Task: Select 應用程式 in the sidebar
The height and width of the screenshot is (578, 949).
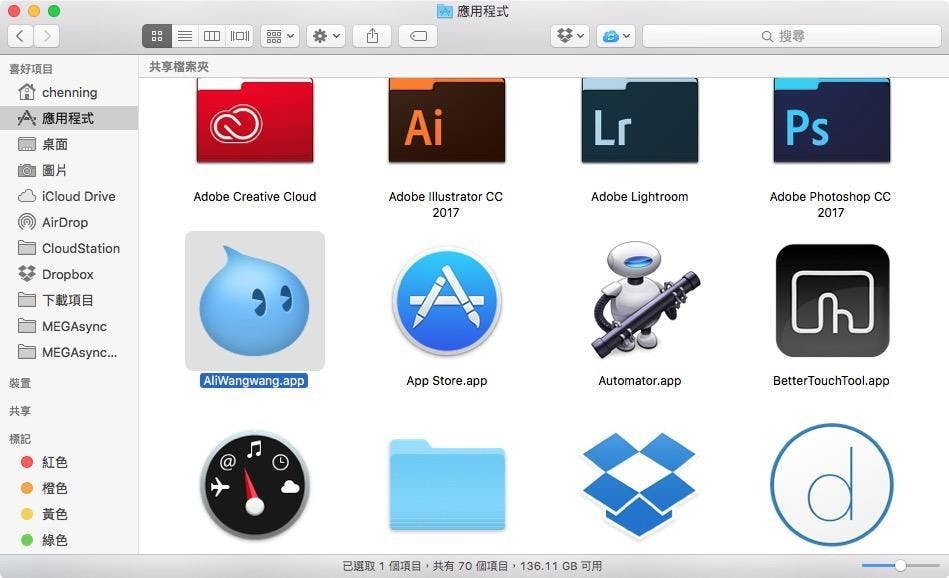Action: pos(69,118)
